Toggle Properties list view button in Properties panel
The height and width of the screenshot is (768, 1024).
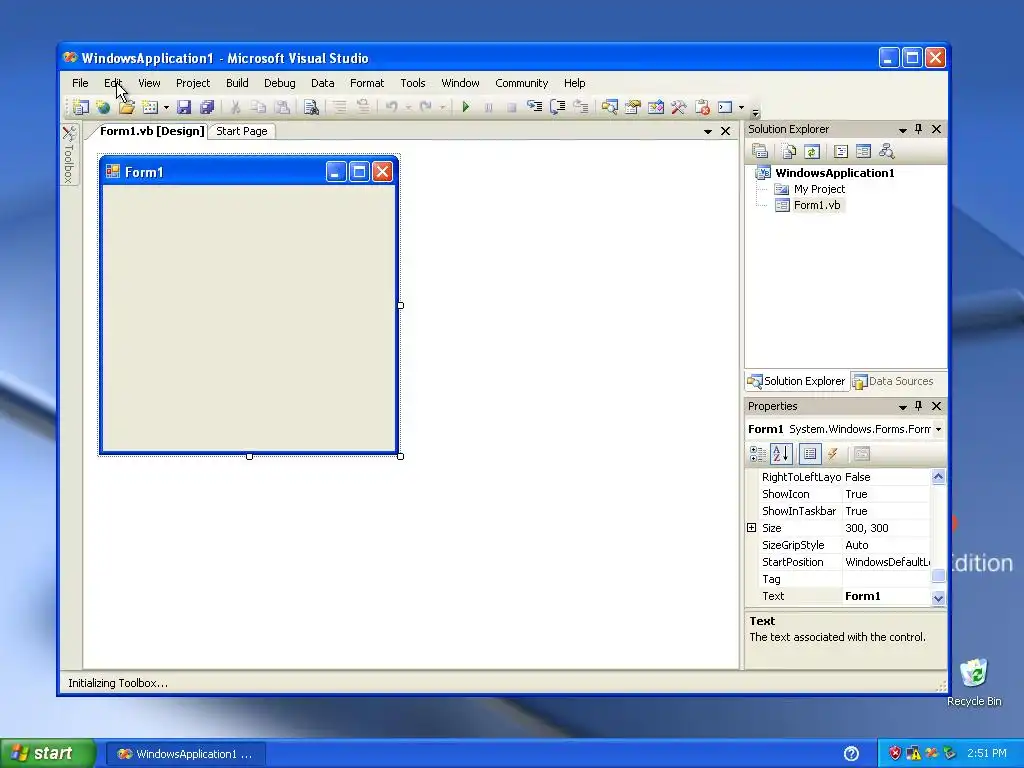(x=810, y=454)
